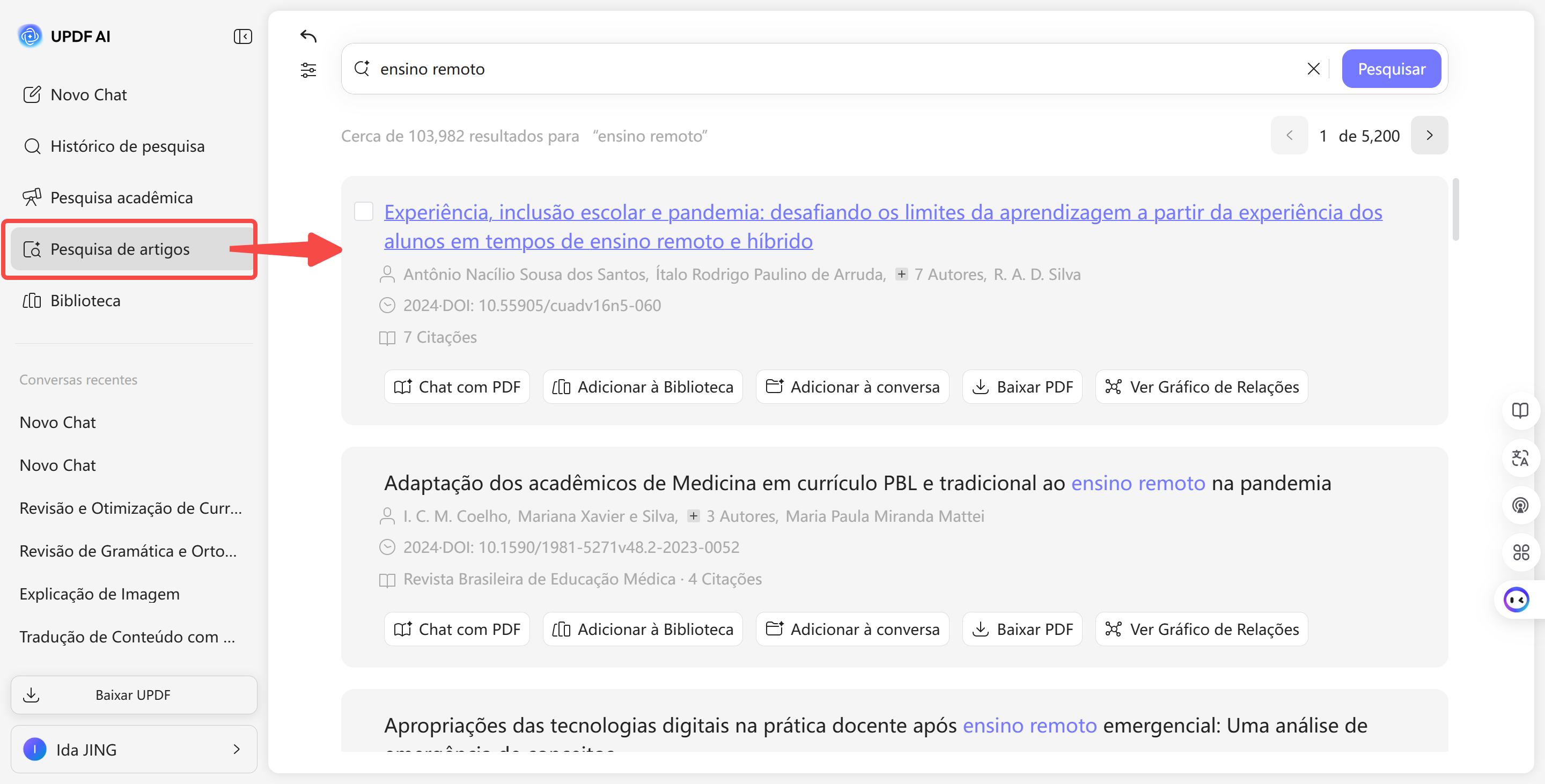Open the translate floating icon

pos(1520,458)
